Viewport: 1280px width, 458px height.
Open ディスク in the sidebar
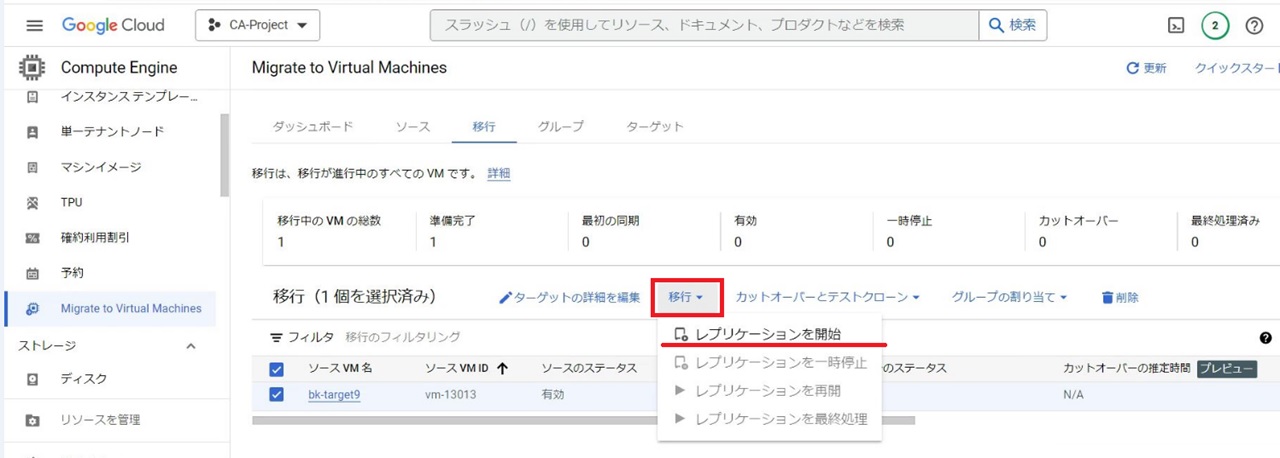click(84, 379)
